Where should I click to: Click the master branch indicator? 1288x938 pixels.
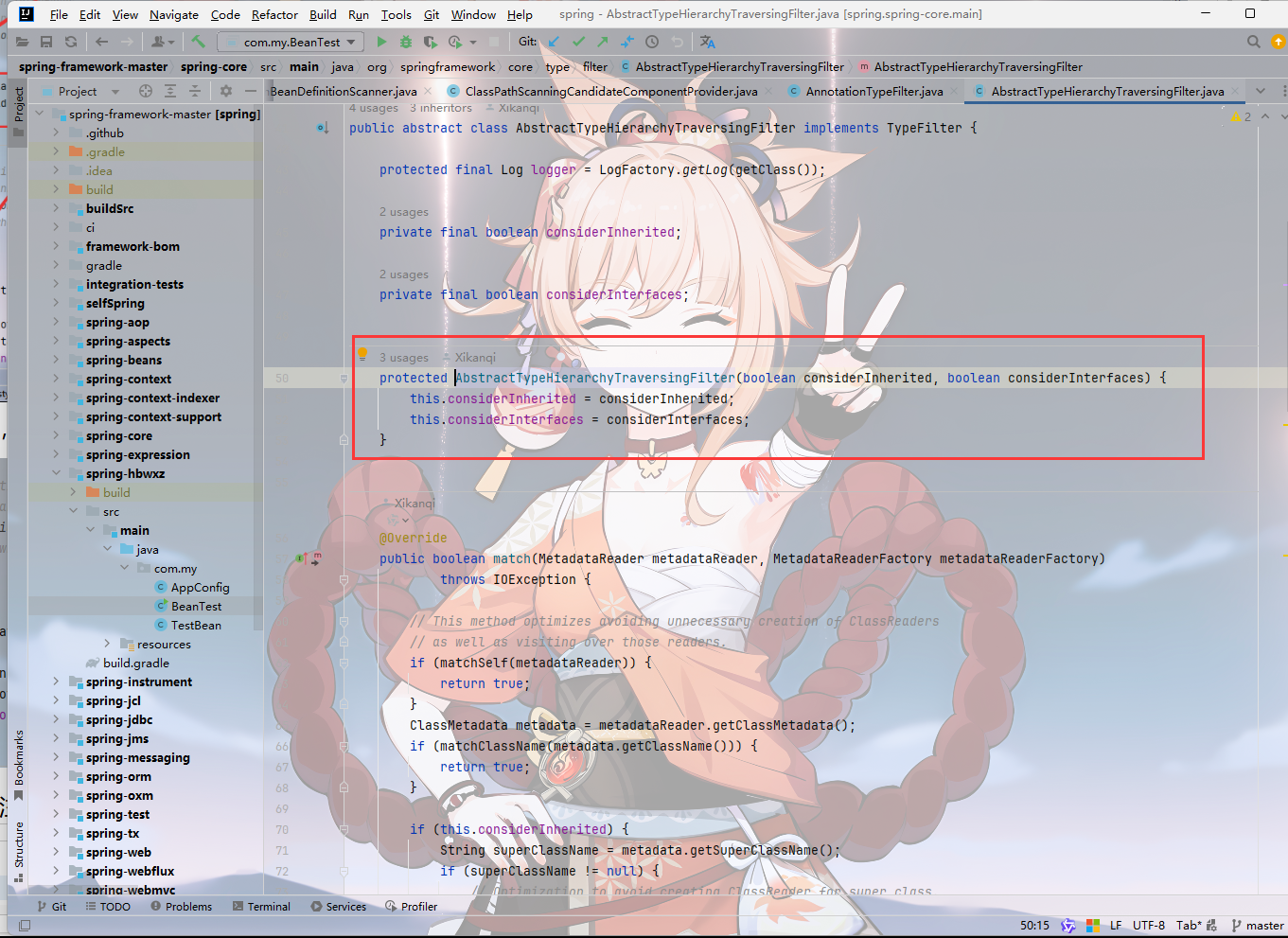pyautogui.click(x=1258, y=925)
